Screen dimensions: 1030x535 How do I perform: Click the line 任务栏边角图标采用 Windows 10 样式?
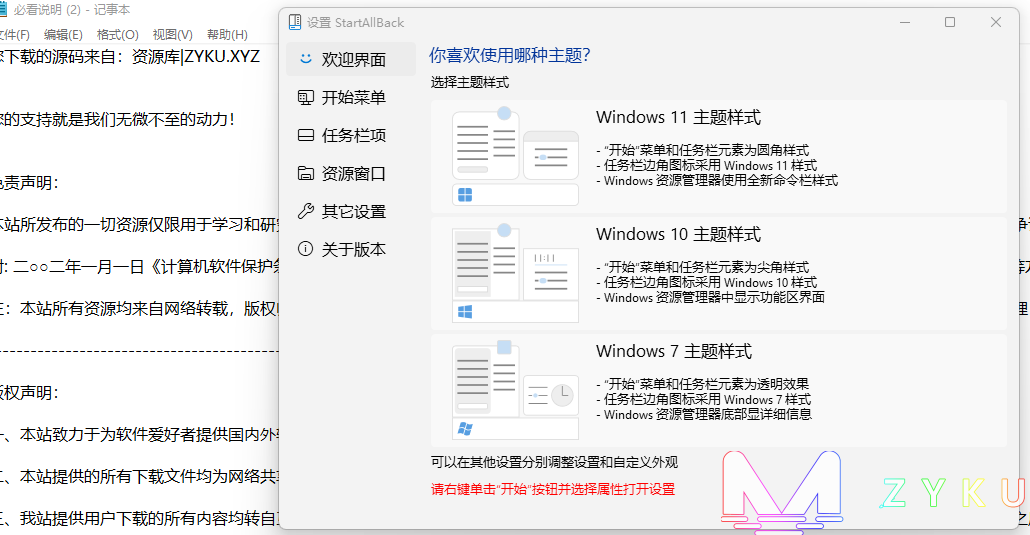tap(707, 283)
